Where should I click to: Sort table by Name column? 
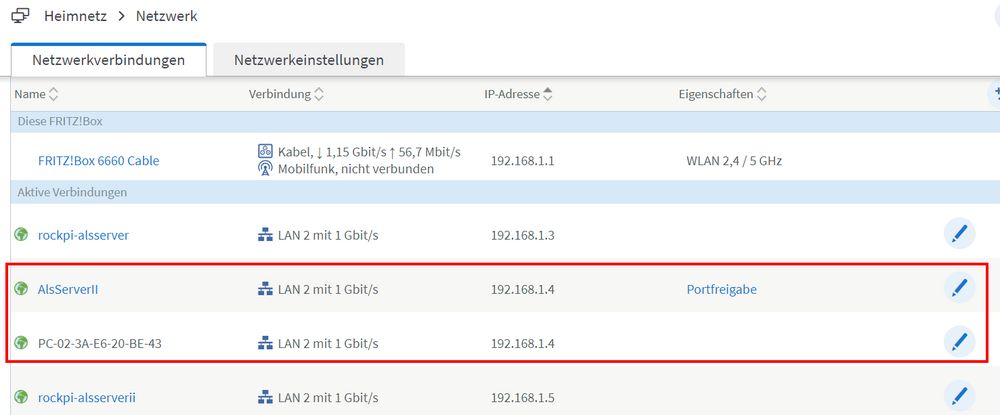click(x=36, y=94)
